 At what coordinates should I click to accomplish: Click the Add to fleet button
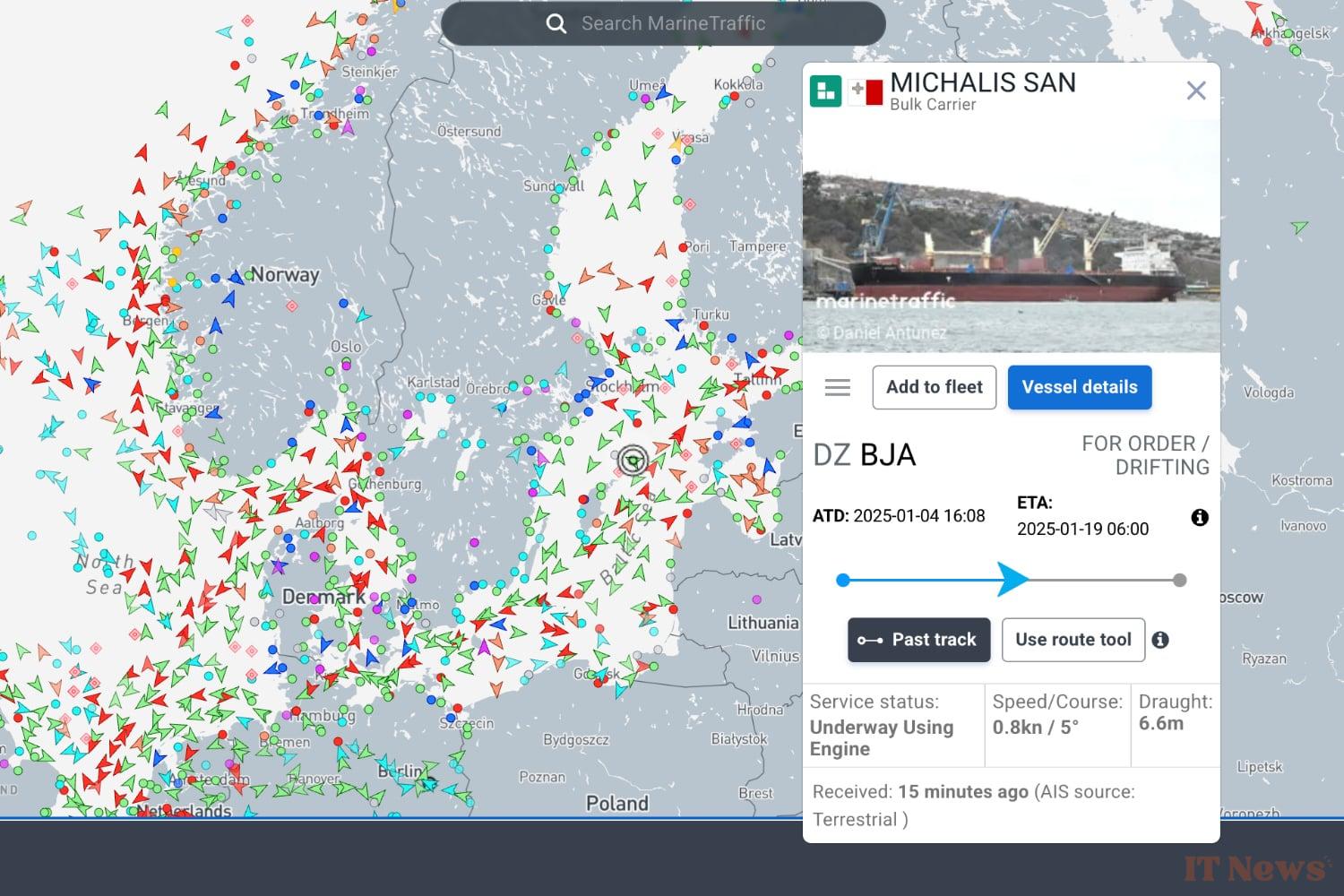click(x=934, y=387)
